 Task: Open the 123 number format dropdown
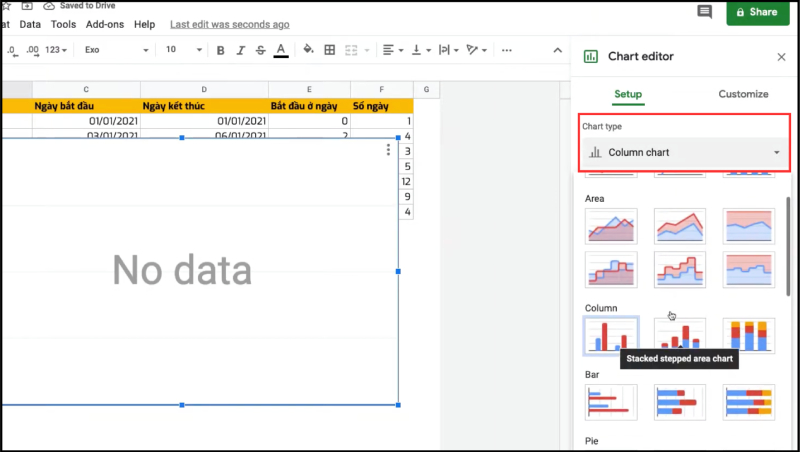(x=56, y=49)
